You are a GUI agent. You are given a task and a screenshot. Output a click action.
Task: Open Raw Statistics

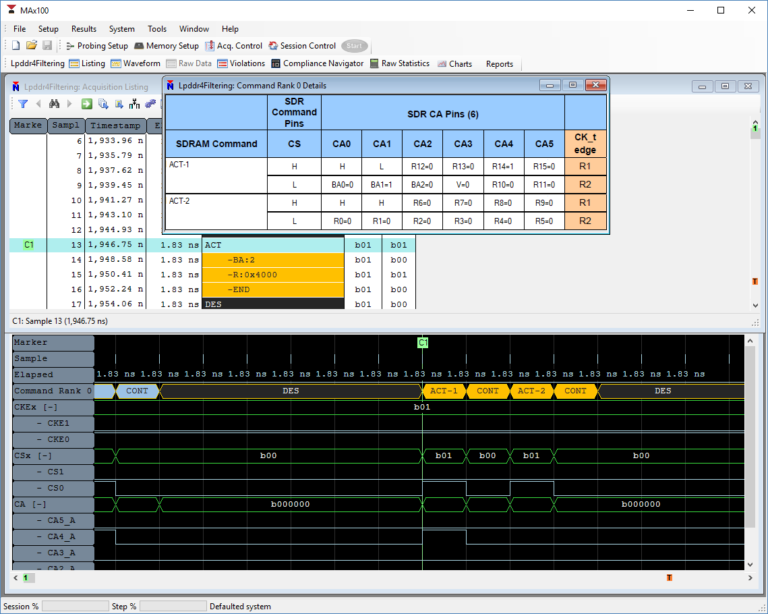[x=400, y=64]
